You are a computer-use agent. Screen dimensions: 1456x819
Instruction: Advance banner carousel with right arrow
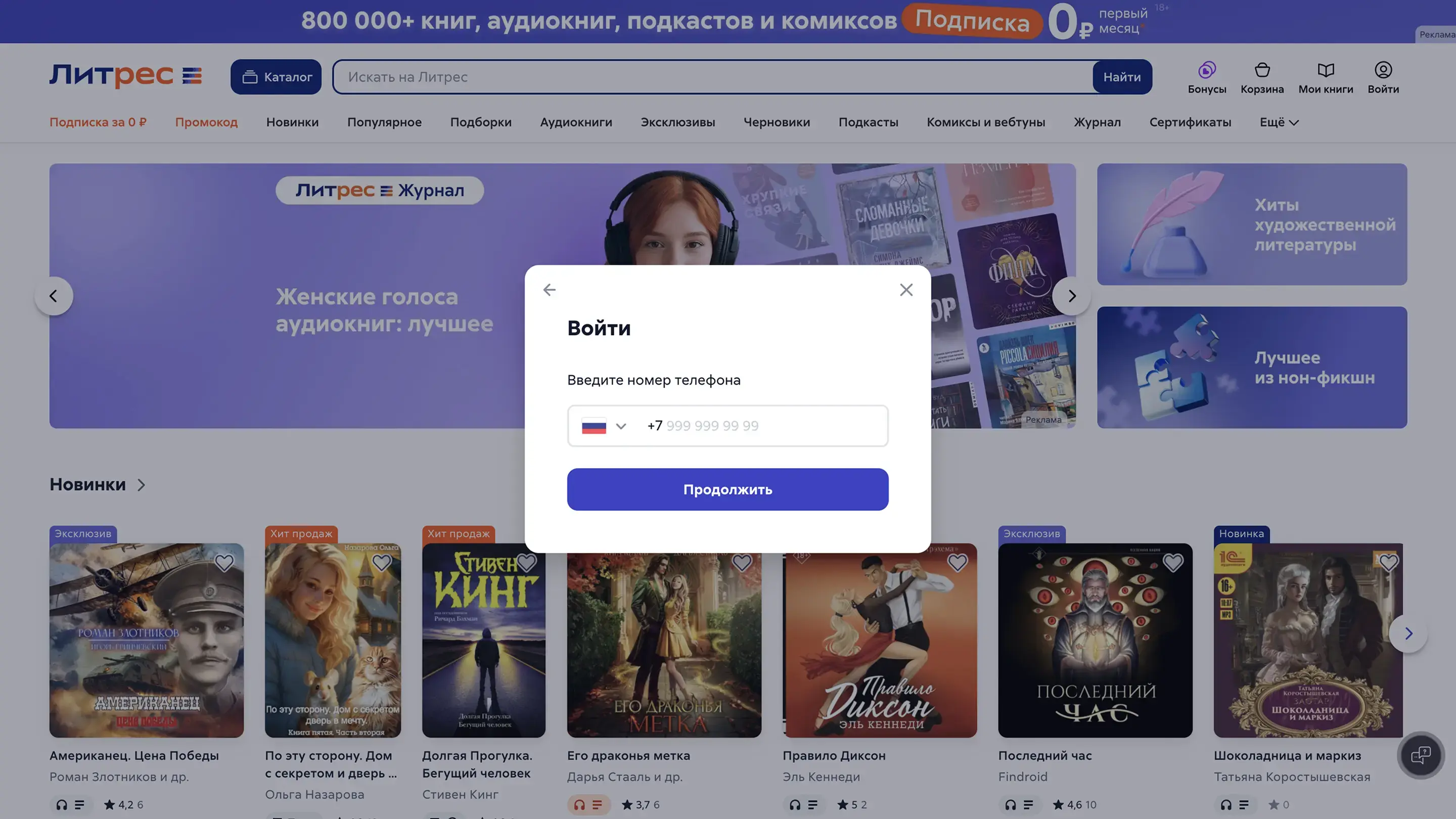1071,296
